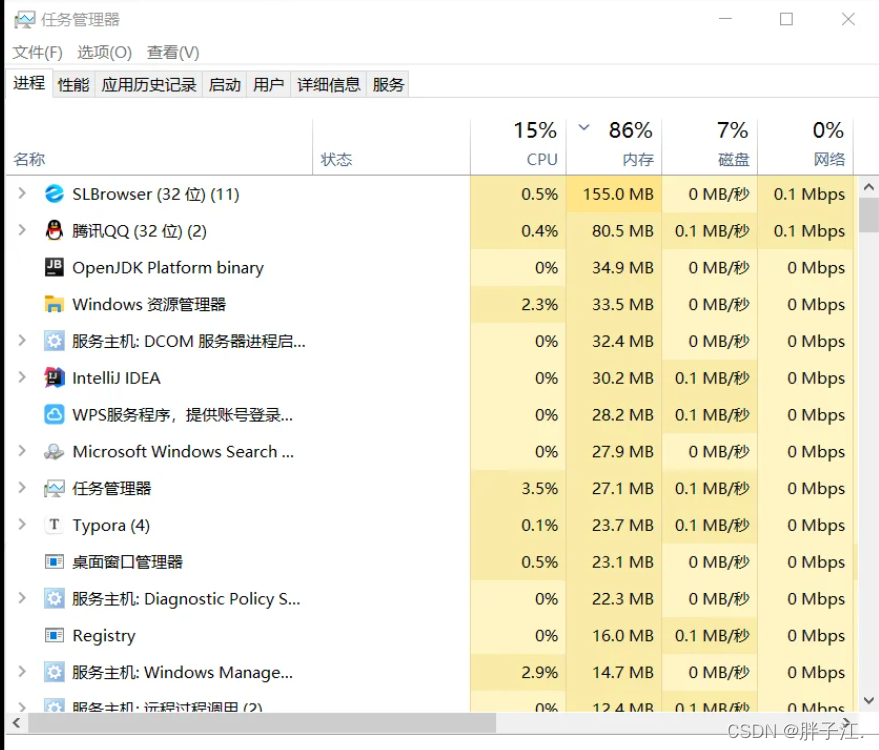Image resolution: width=879 pixels, height=750 pixels.
Task: Click the 34.9 MB memory value
Action: pyautogui.click(x=623, y=268)
